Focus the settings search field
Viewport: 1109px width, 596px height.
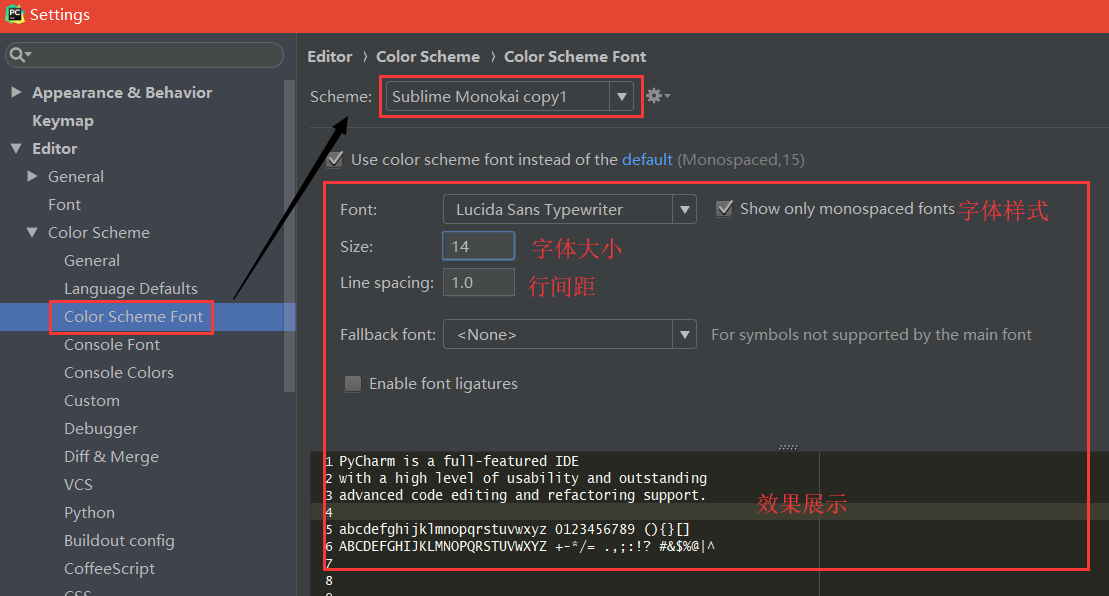point(144,54)
